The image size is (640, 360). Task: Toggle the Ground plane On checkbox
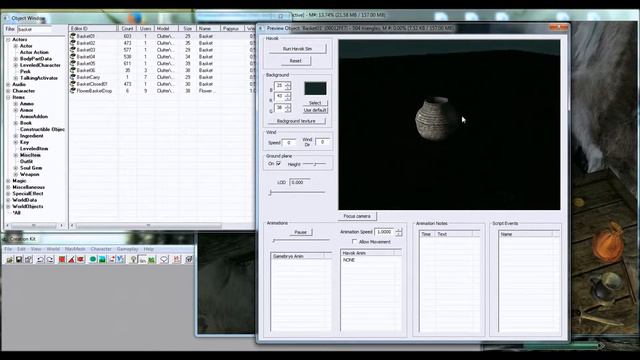(x=278, y=164)
